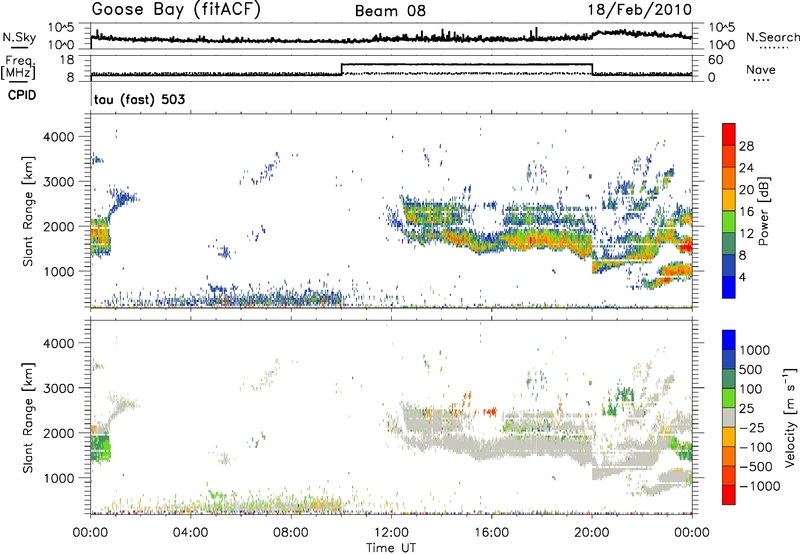Click the "24" power colorbar label
Image resolution: width=800 pixels, height=554 pixels.
pos(746,168)
